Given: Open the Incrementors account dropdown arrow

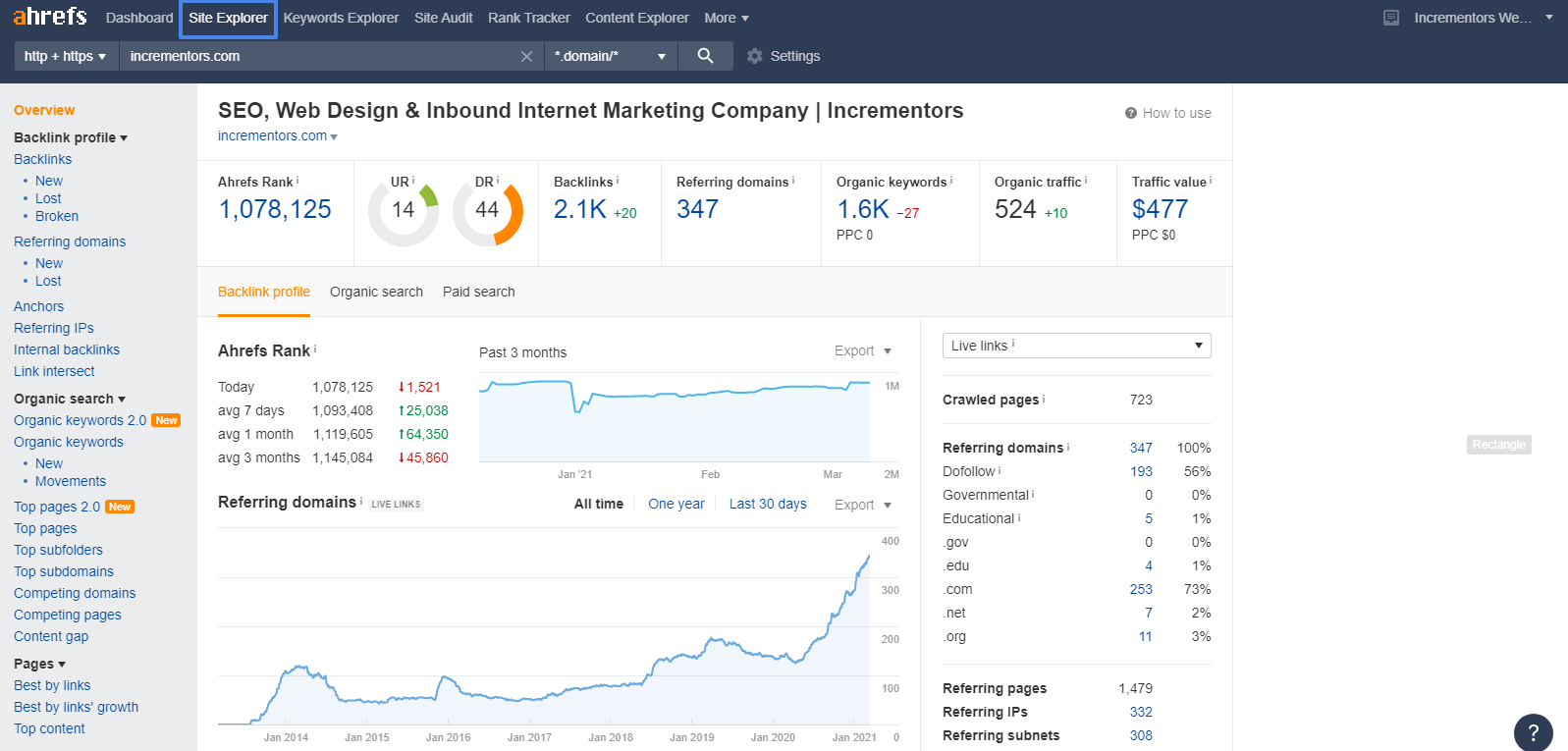Looking at the screenshot, I should tap(1549, 18).
